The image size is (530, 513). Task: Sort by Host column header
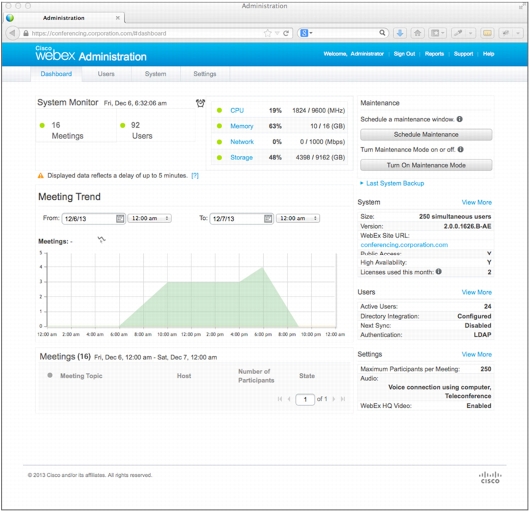pyautogui.click(x=184, y=375)
